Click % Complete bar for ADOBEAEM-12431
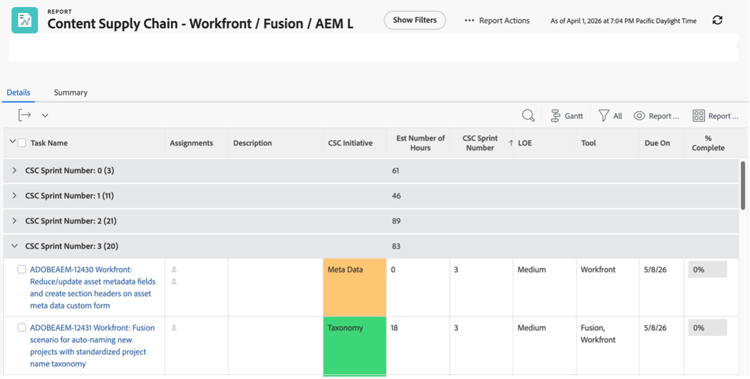750x379 pixels. [x=707, y=328]
